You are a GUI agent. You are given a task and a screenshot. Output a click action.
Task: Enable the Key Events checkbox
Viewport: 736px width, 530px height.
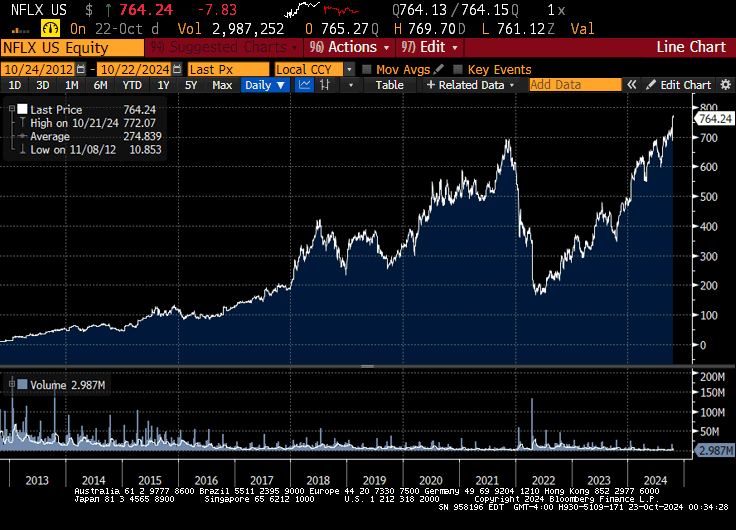tap(458, 69)
